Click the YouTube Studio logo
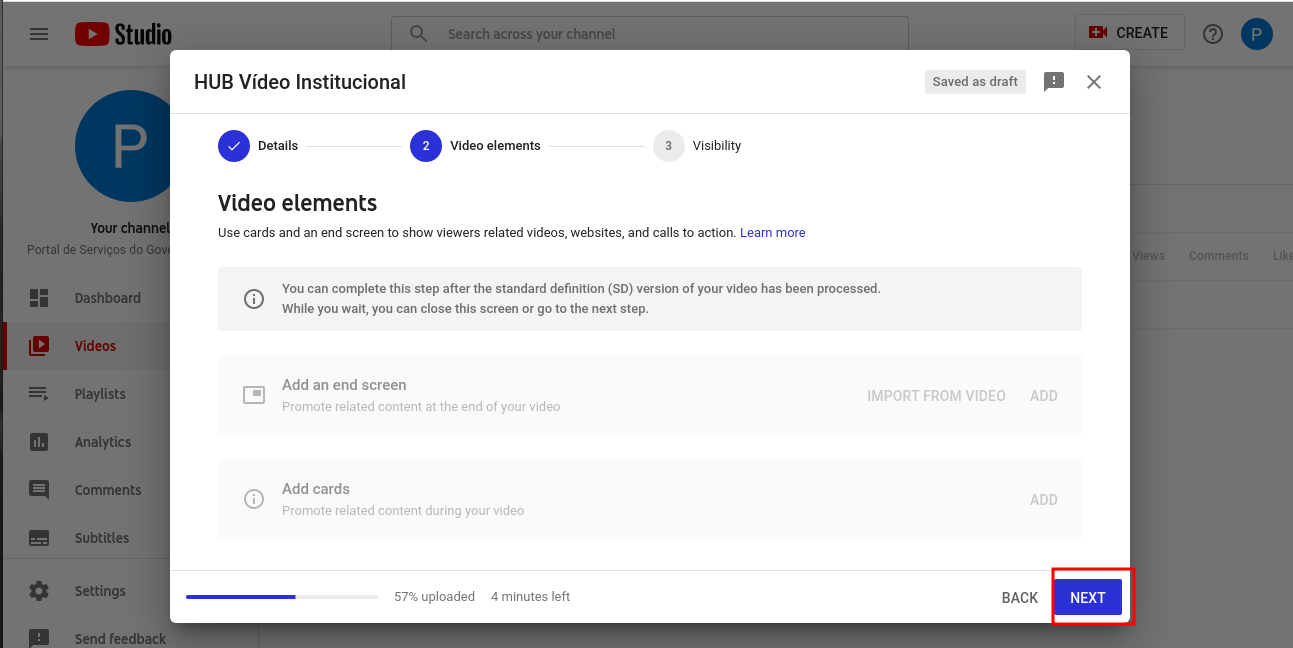Viewport: 1293px width, 648px height. click(x=124, y=34)
